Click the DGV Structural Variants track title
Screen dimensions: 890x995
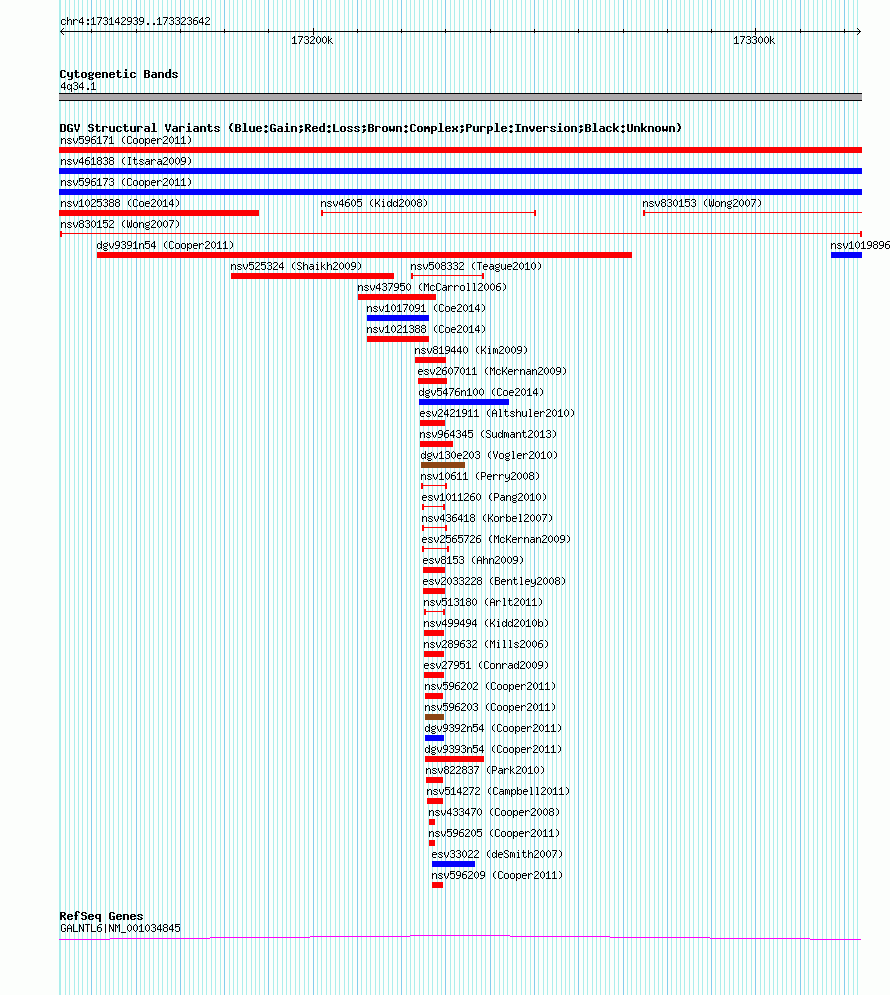[x=370, y=128]
